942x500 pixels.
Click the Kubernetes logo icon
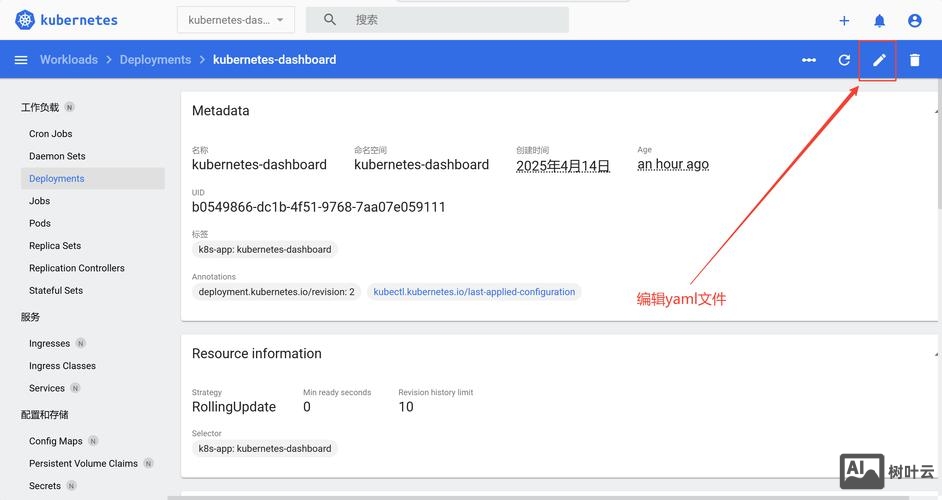pos(25,20)
